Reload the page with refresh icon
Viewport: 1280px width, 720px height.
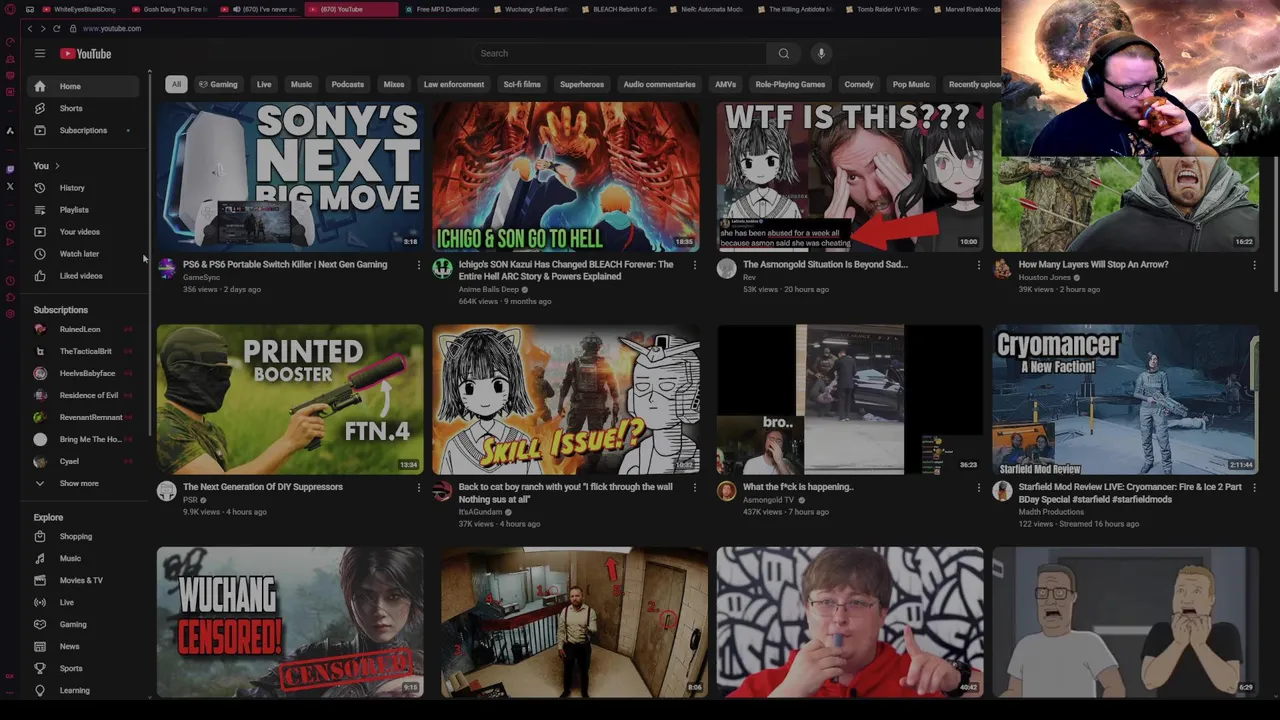click(57, 28)
